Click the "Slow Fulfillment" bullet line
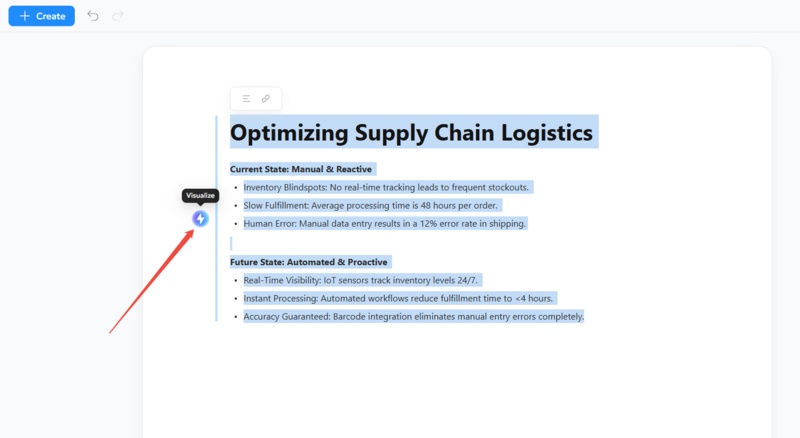 pos(370,205)
